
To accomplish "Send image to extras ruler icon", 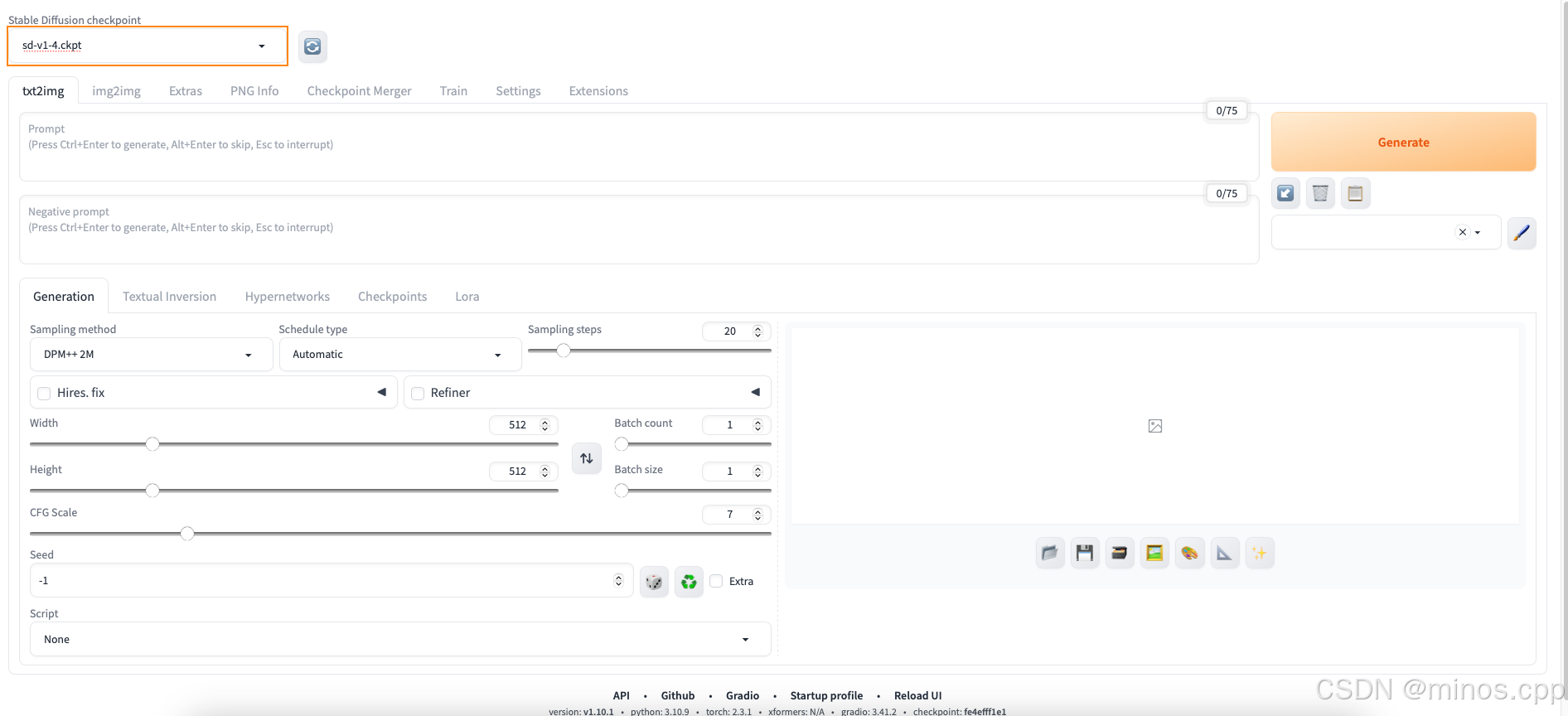I will coord(1224,553).
